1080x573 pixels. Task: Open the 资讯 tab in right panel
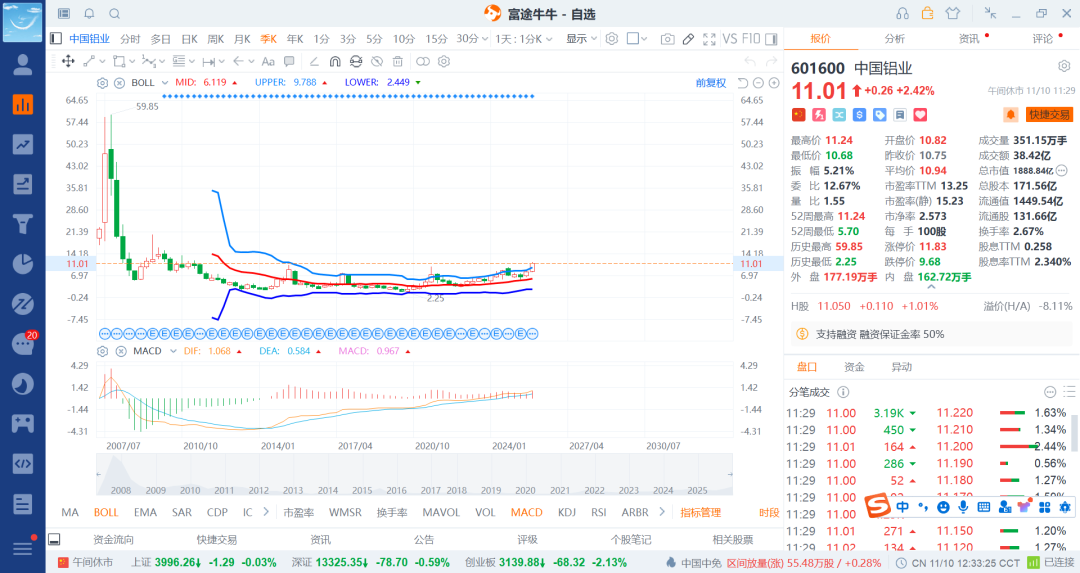969,39
